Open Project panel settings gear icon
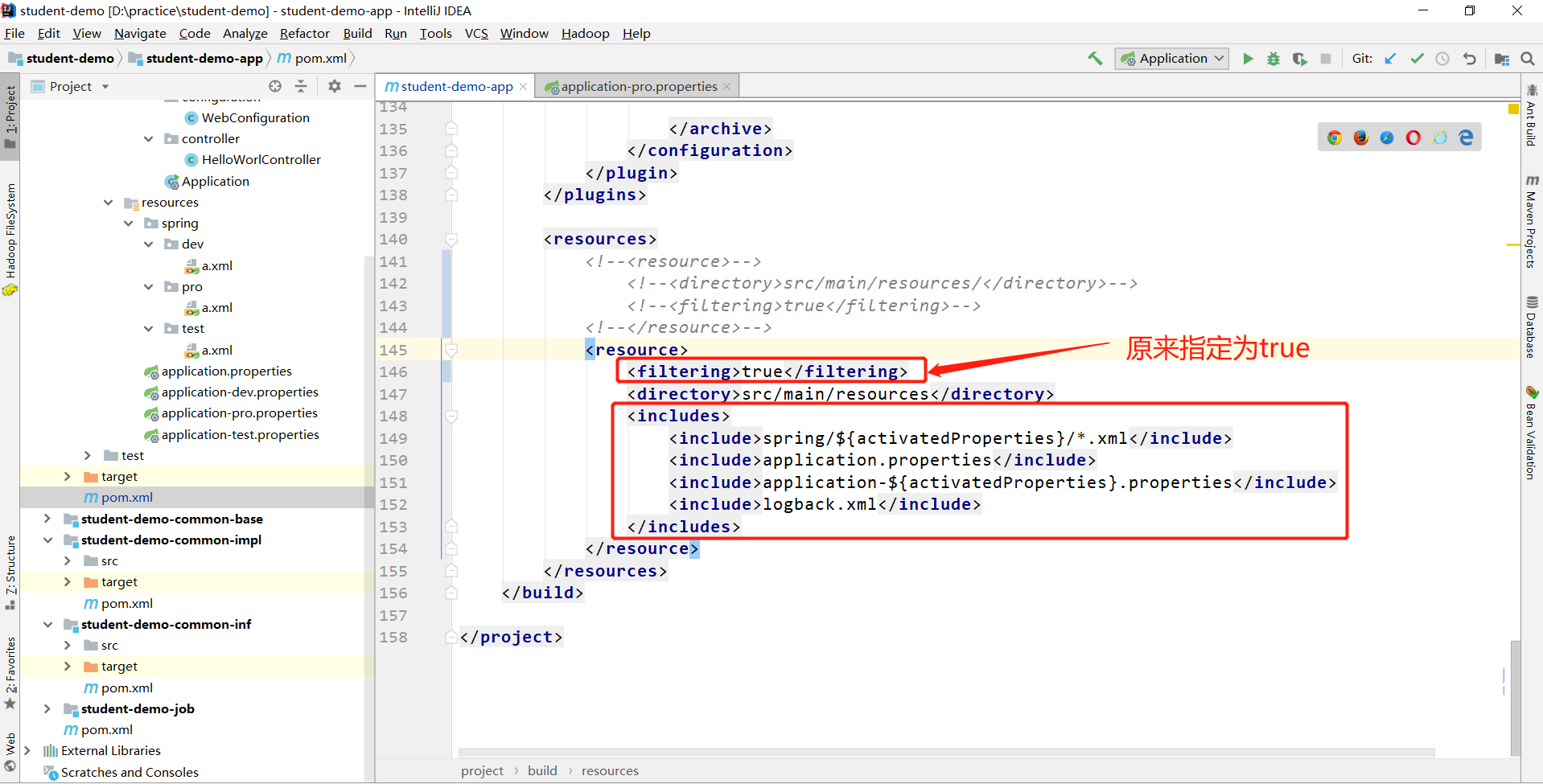The height and width of the screenshot is (784, 1543). coord(334,86)
